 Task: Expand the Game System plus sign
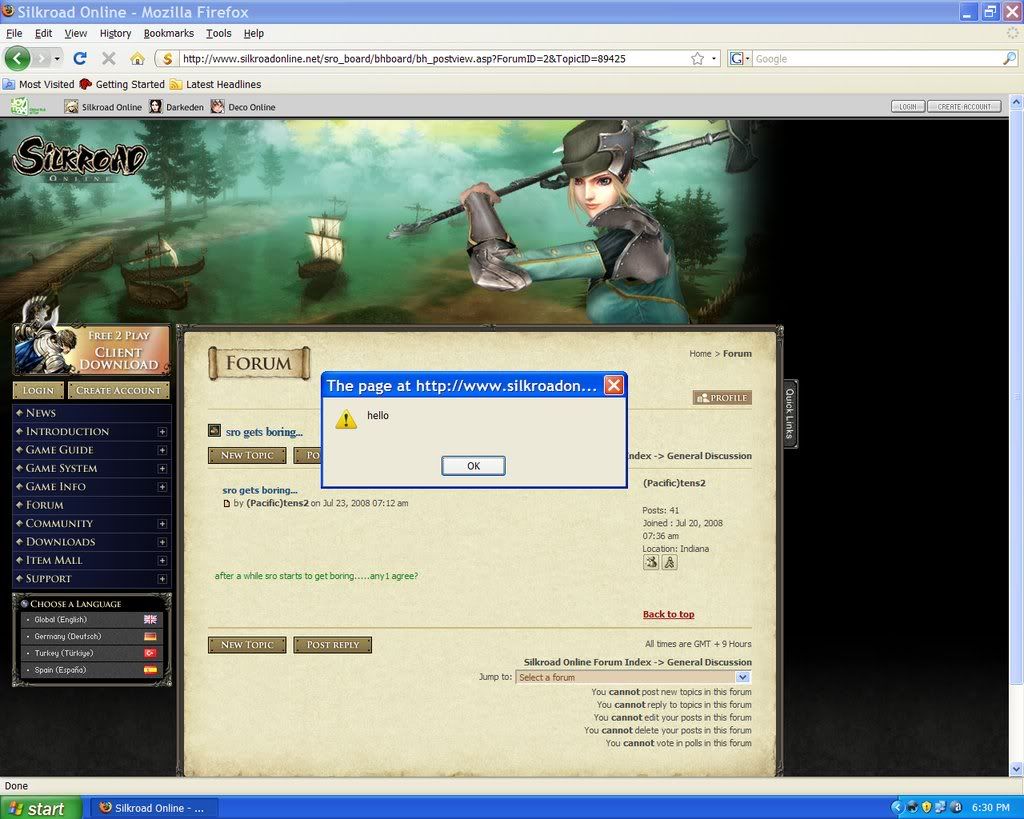point(162,468)
